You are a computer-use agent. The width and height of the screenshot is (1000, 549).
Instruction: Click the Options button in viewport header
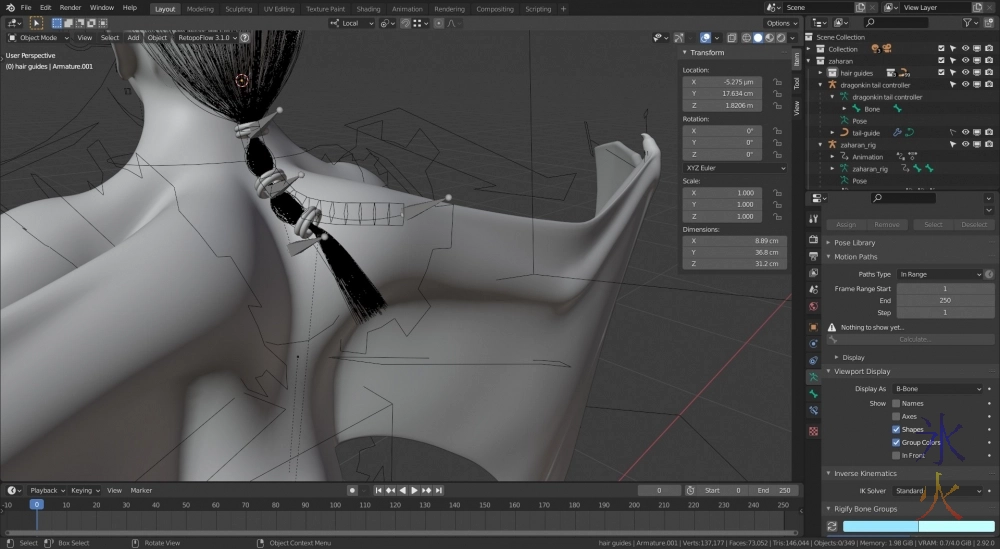point(781,23)
